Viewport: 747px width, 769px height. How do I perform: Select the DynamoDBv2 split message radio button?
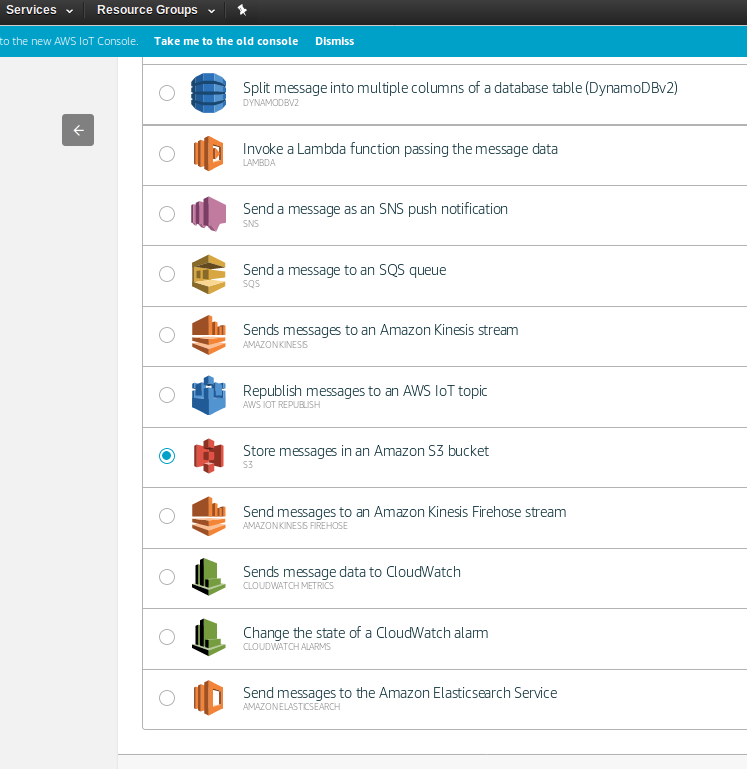(167, 93)
